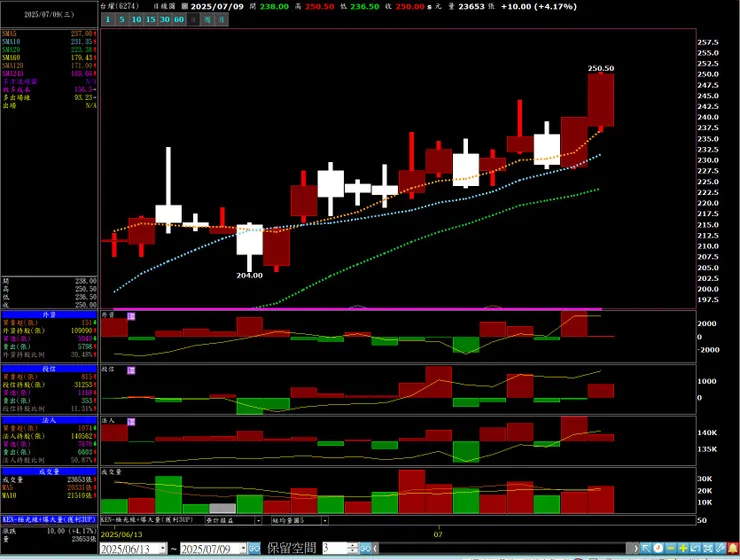Screen dimensions: 740x560
Task: Increase the 保留空間 spinner value
Action: tap(353, 545)
